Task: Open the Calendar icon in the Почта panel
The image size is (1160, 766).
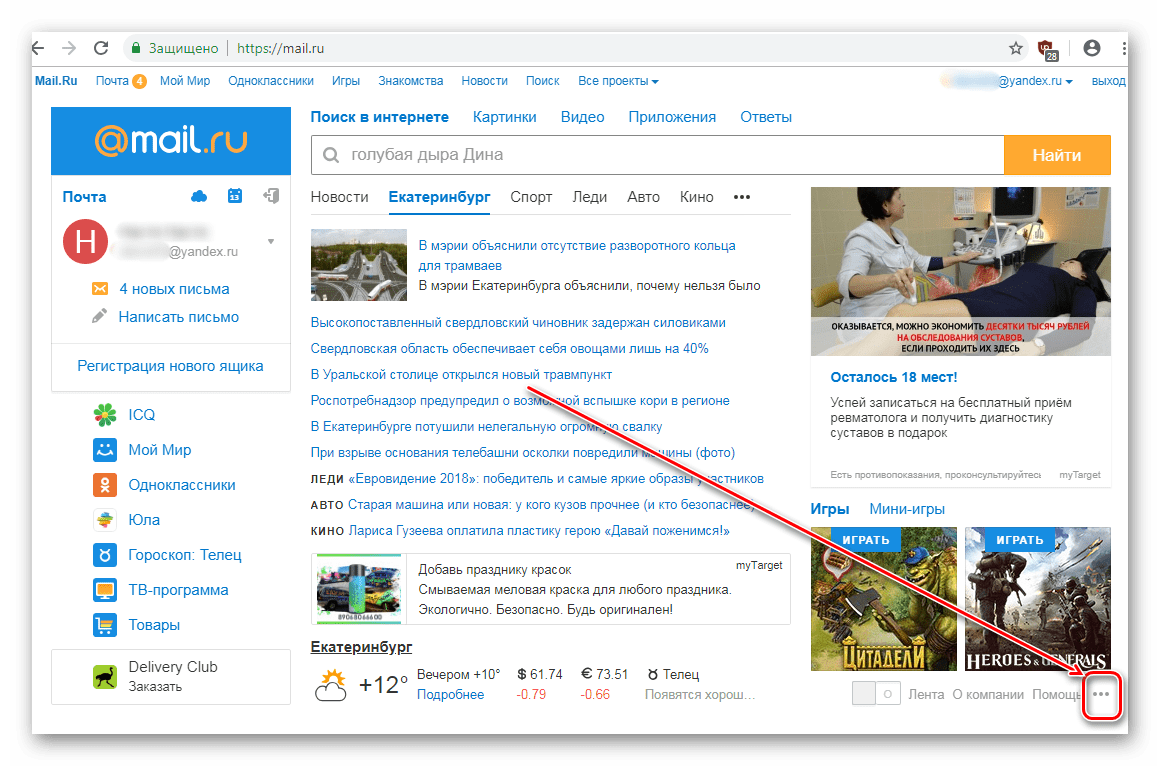Action: (235, 196)
